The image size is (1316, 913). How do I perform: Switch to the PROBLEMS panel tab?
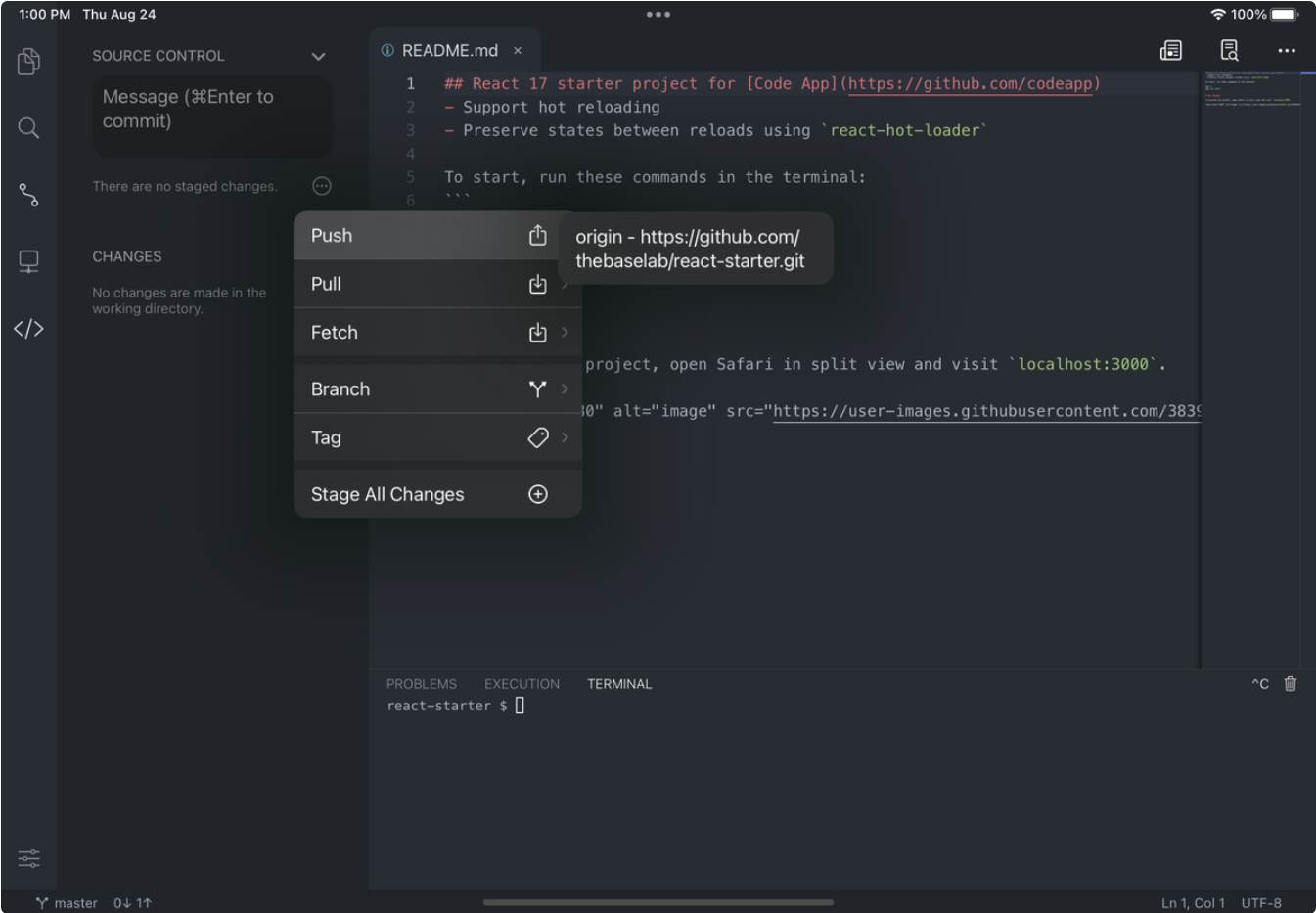click(422, 684)
